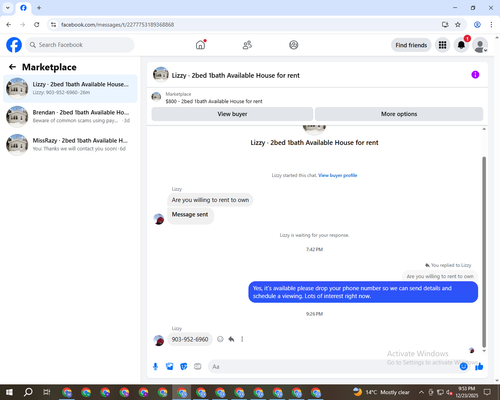The width and height of the screenshot is (500, 400).
Task: Open conversation information purple icon
Action: pyautogui.click(x=475, y=75)
